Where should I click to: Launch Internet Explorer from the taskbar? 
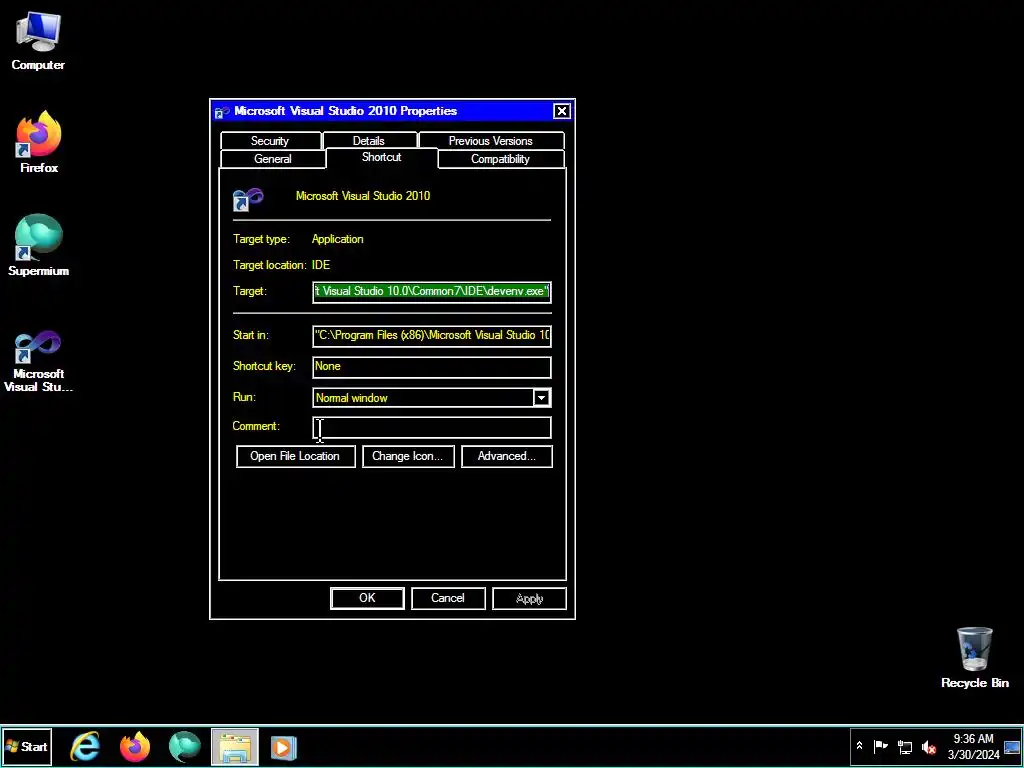pyautogui.click(x=86, y=746)
